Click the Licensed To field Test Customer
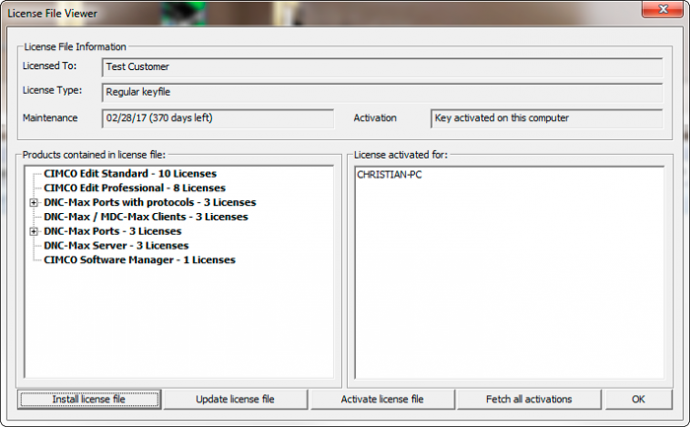 (x=382, y=67)
